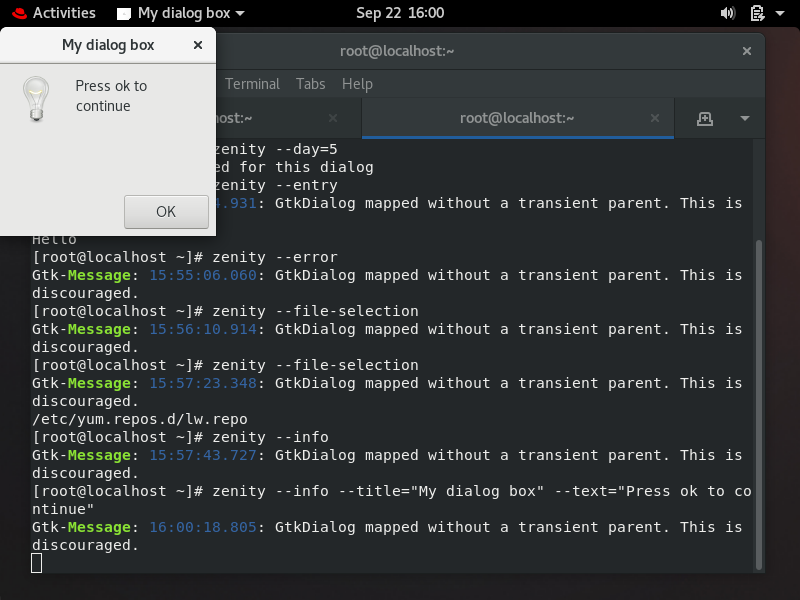Image resolution: width=800 pixels, height=600 pixels.
Task: Click the clock showing Sep 22 16:00
Action: (399, 13)
